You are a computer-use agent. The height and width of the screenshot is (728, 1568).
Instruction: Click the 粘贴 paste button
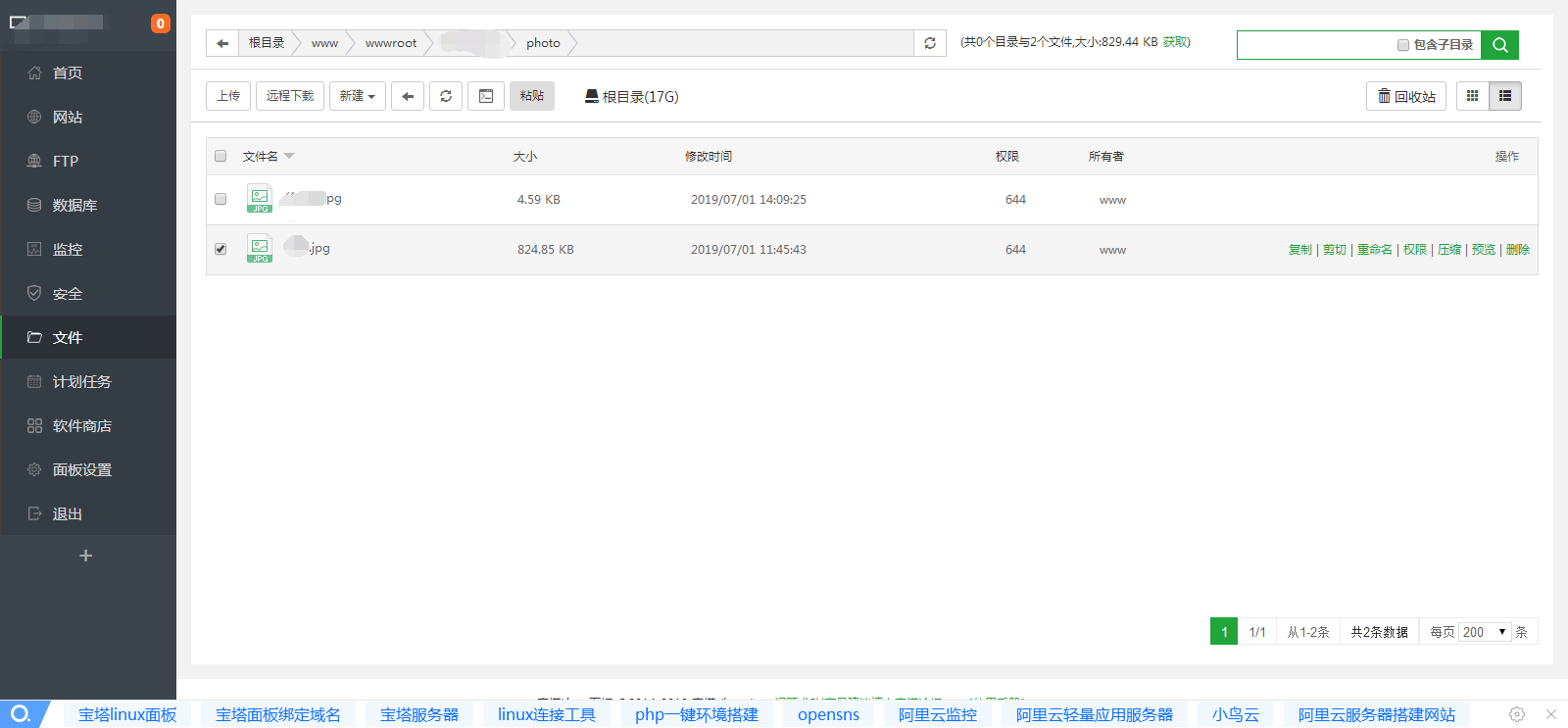(x=532, y=96)
